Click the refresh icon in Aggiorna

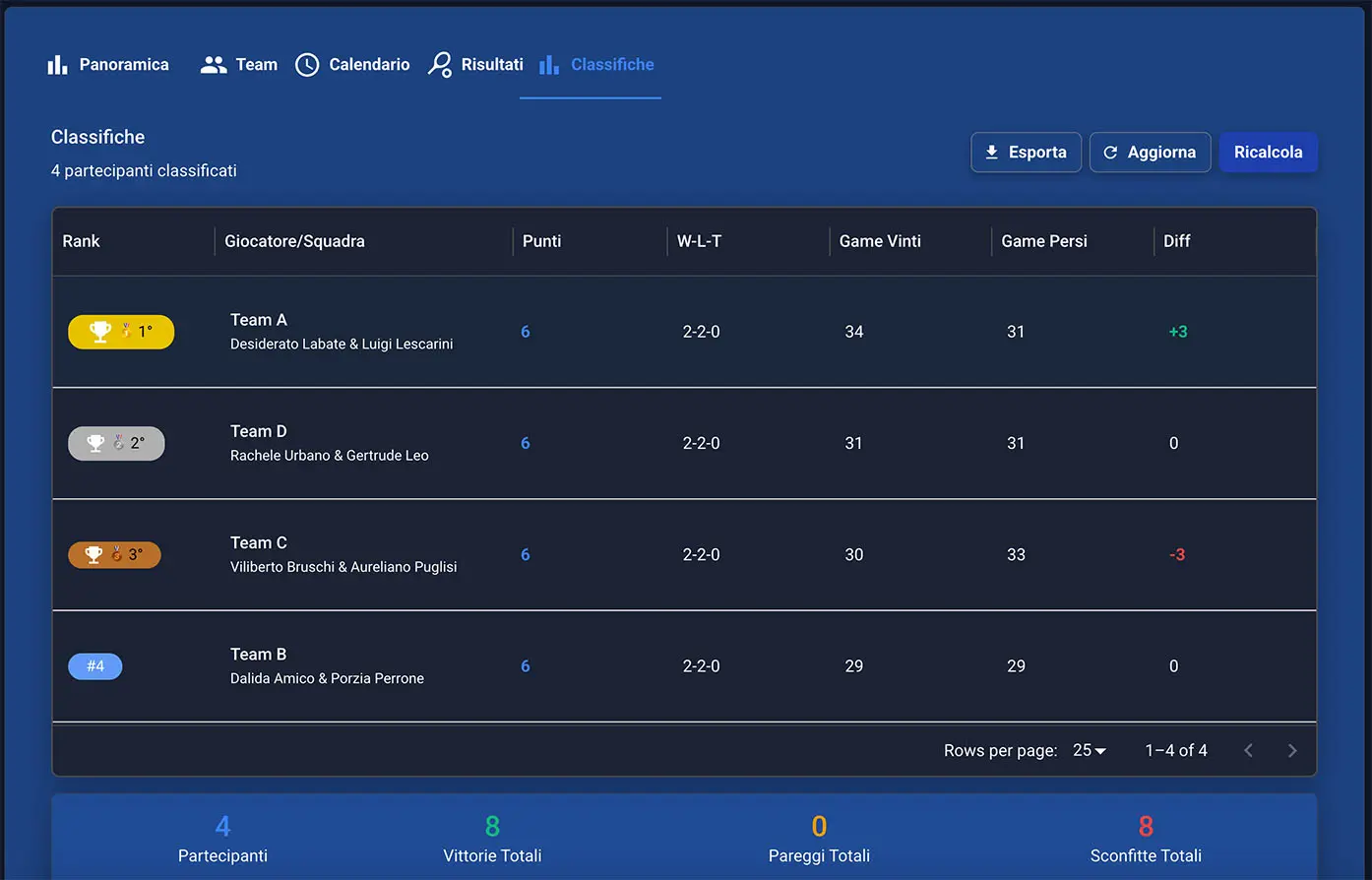click(x=1110, y=153)
